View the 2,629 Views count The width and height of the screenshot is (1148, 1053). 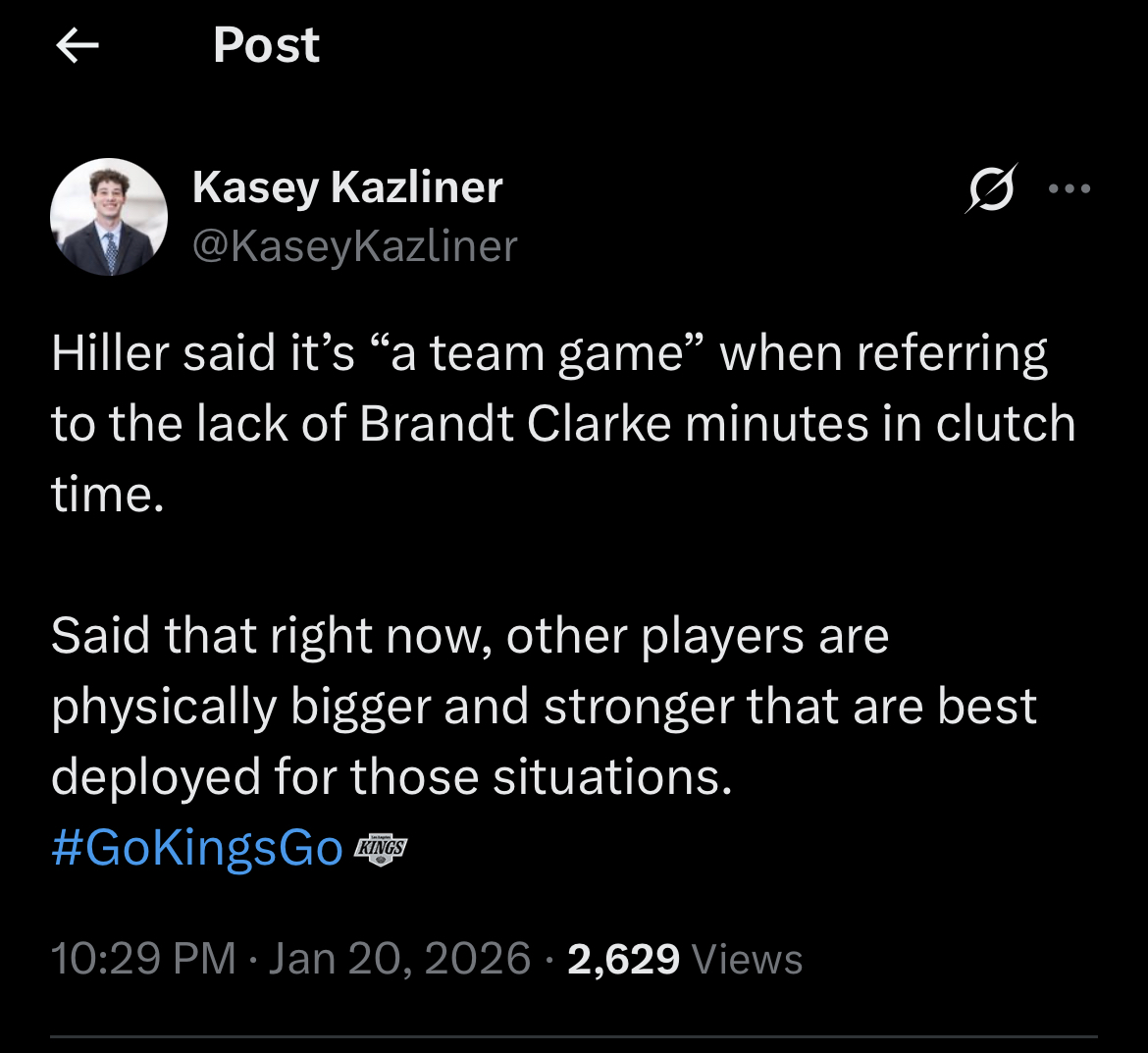click(684, 958)
